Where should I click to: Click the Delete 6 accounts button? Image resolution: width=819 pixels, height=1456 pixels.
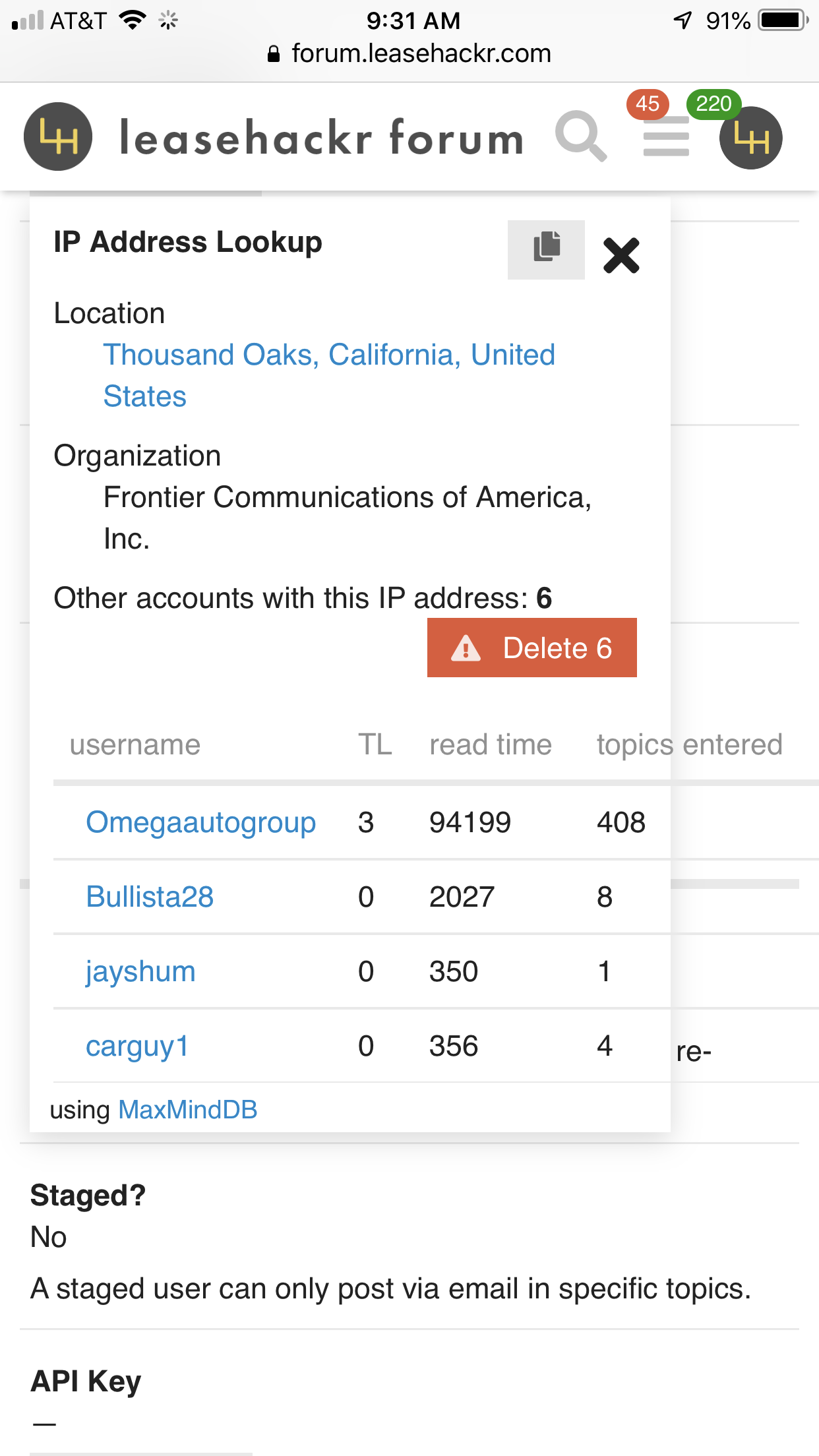532,648
